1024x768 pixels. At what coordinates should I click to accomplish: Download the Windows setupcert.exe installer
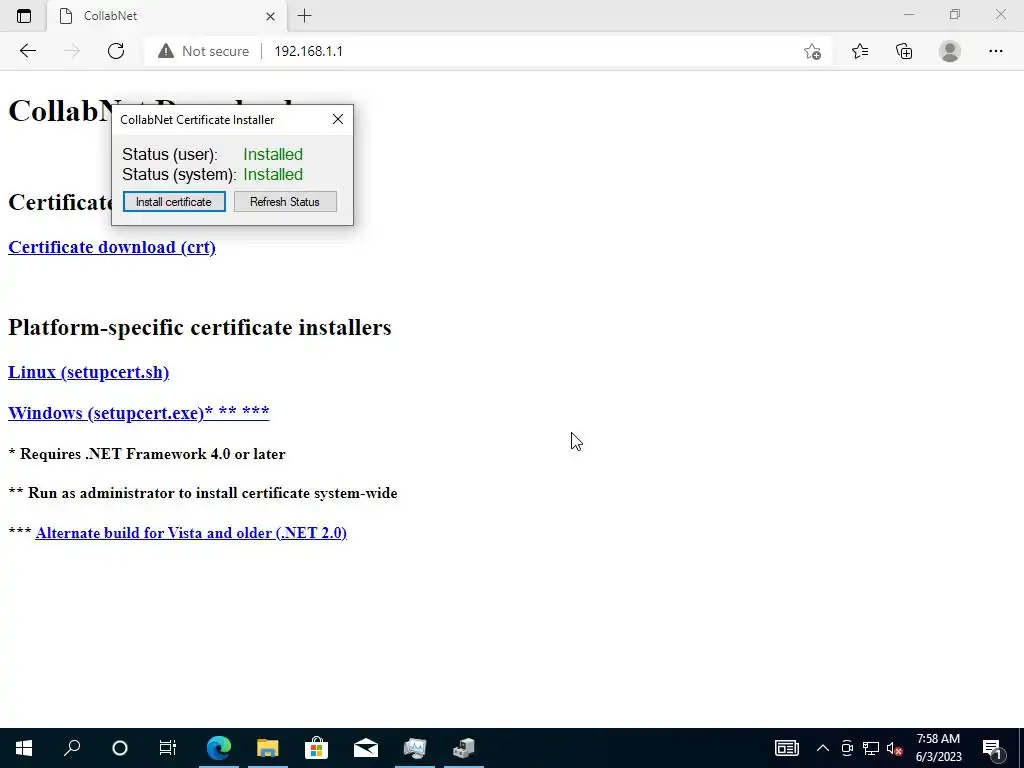pyautogui.click(x=138, y=413)
